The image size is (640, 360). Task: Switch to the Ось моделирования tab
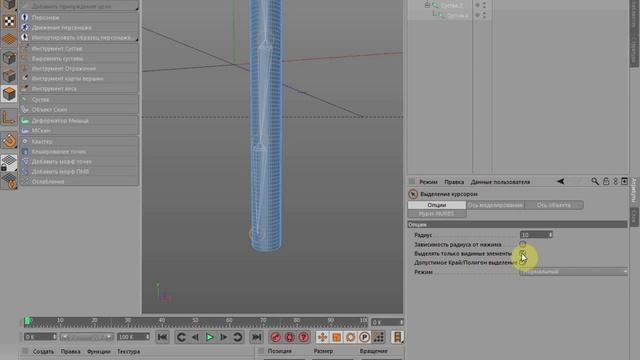coord(495,205)
